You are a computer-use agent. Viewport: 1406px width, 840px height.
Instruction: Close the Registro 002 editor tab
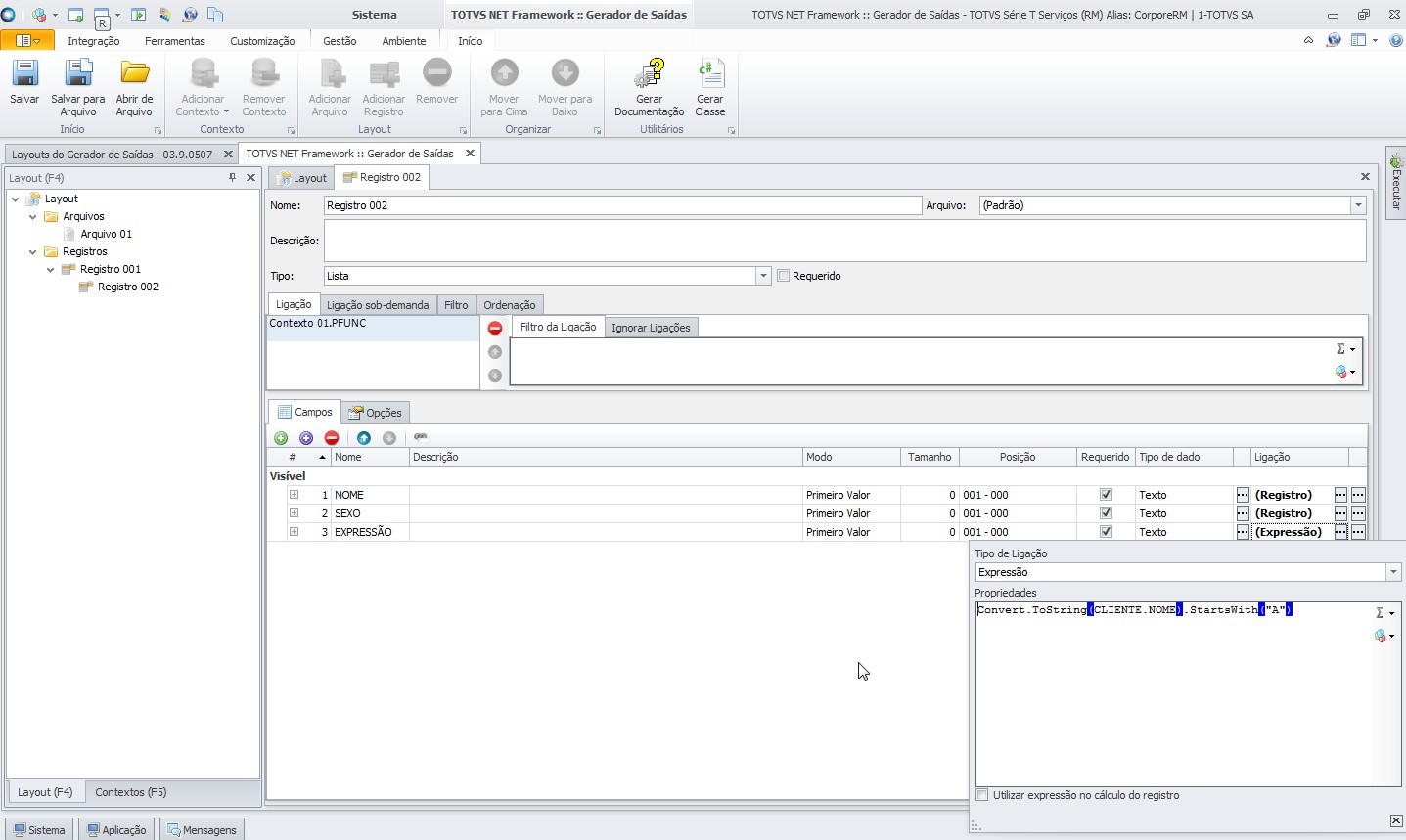(x=1365, y=177)
